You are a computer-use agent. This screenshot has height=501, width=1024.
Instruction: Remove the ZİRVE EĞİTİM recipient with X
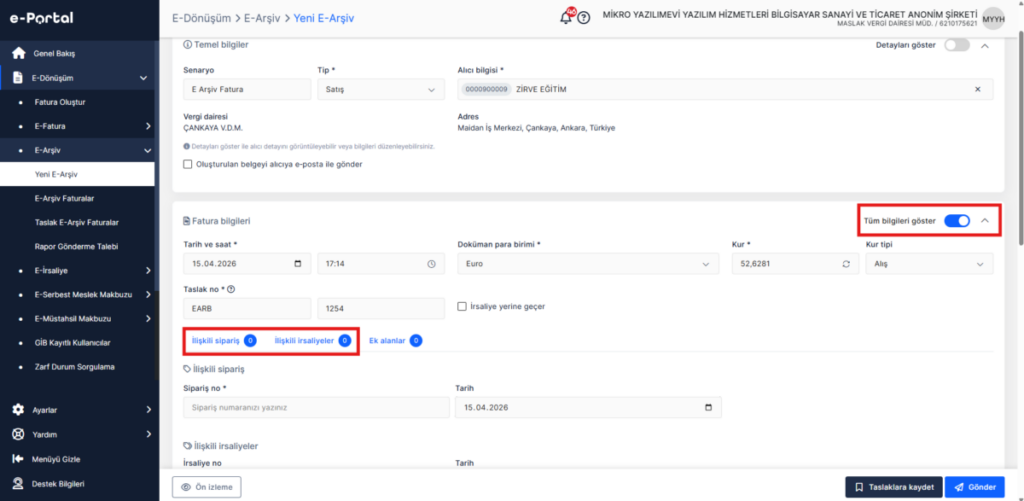[978, 89]
